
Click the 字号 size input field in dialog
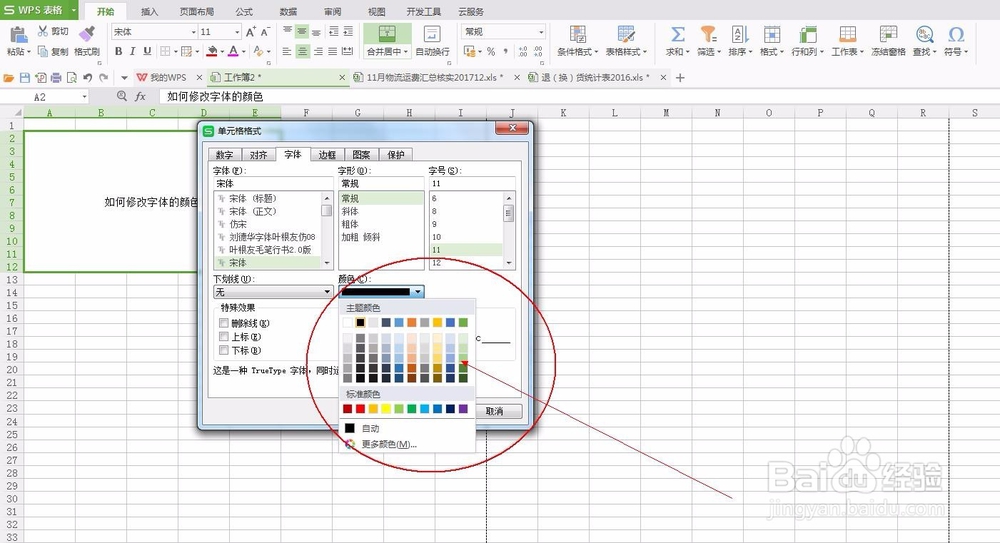[x=472, y=183]
